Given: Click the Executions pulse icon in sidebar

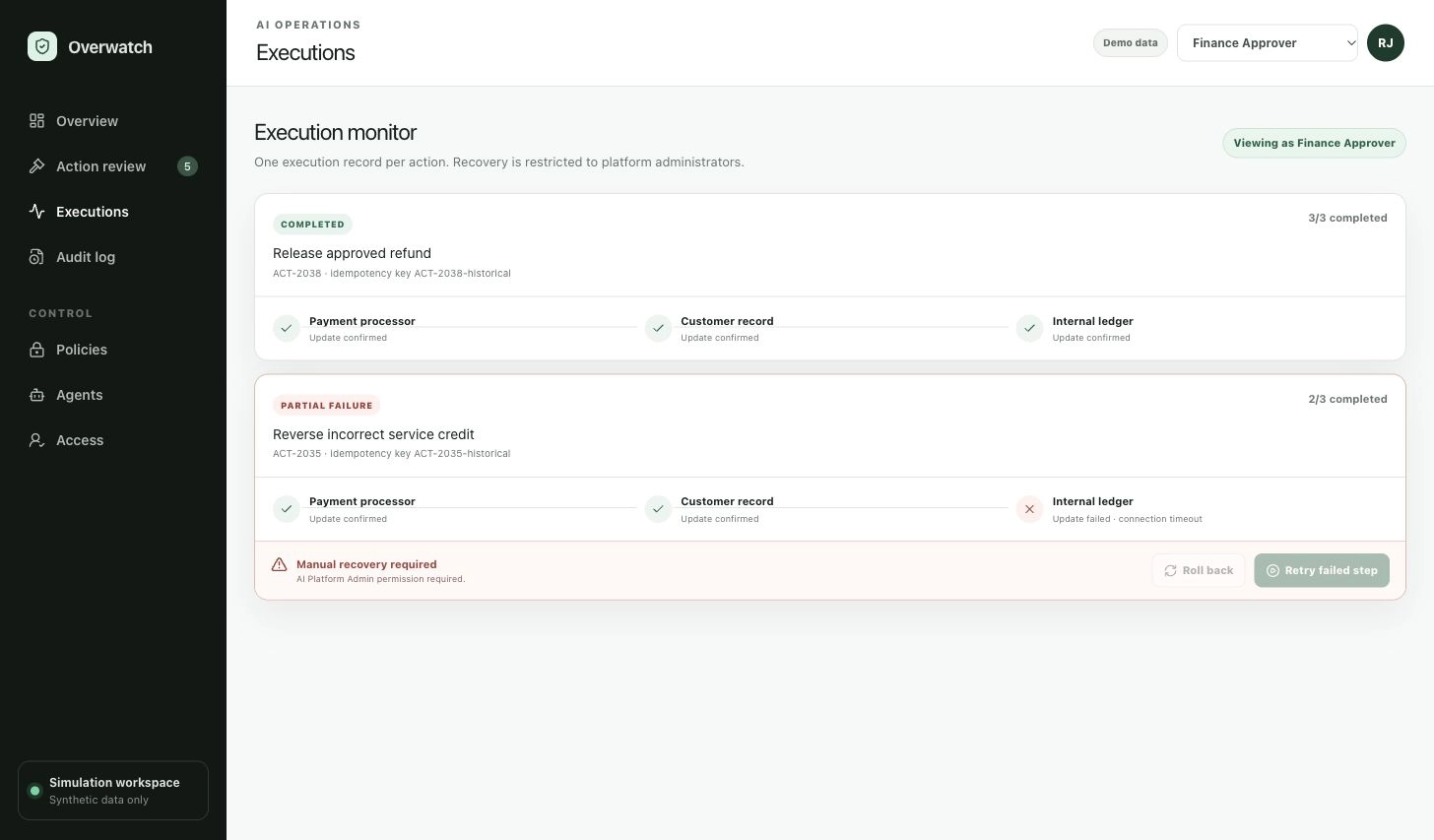Looking at the screenshot, I should [36, 212].
